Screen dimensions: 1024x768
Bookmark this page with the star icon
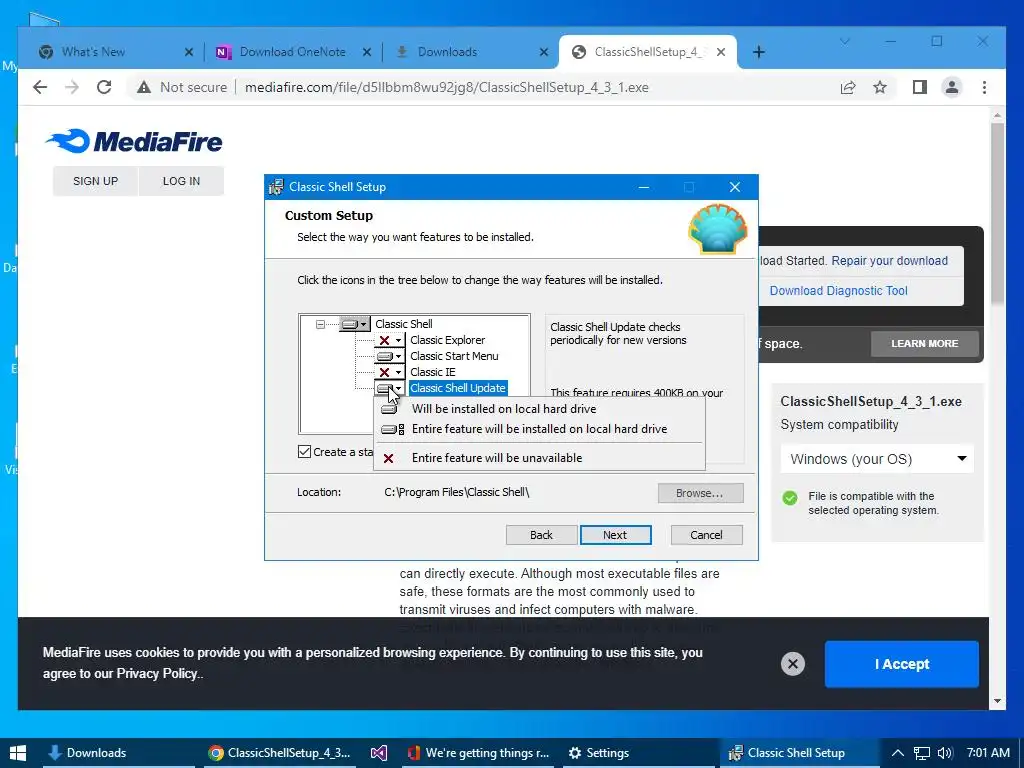point(880,88)
